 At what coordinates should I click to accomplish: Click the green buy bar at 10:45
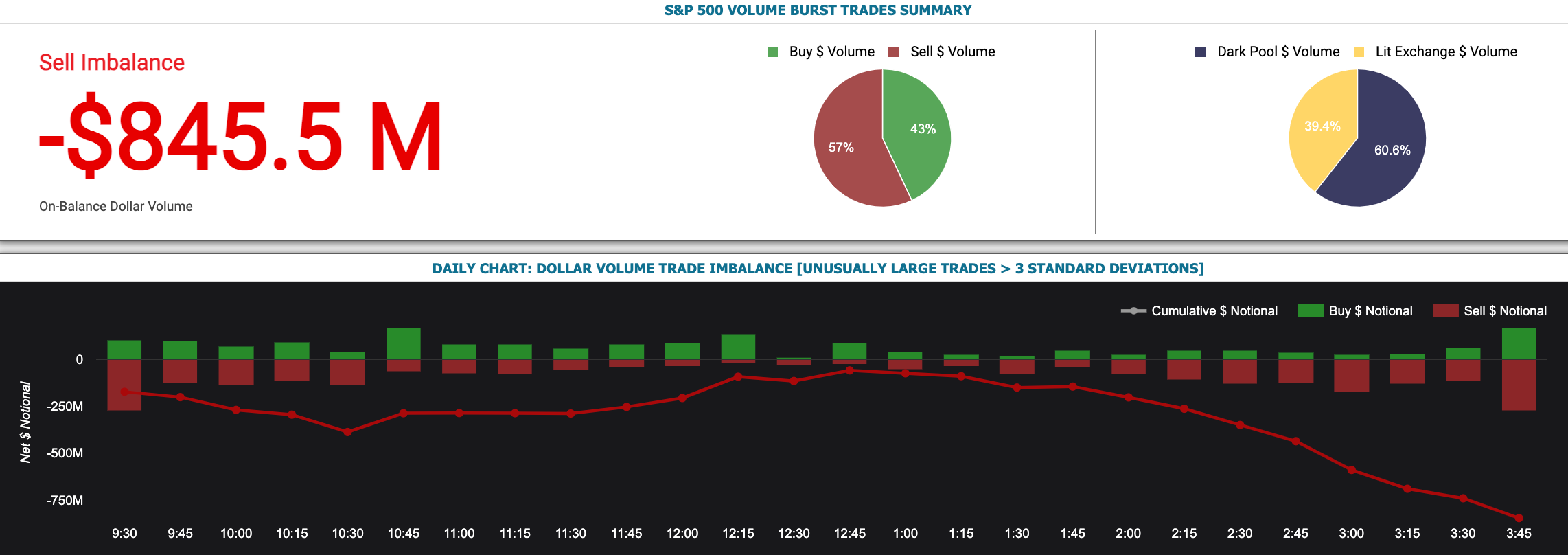click(404, 343)
